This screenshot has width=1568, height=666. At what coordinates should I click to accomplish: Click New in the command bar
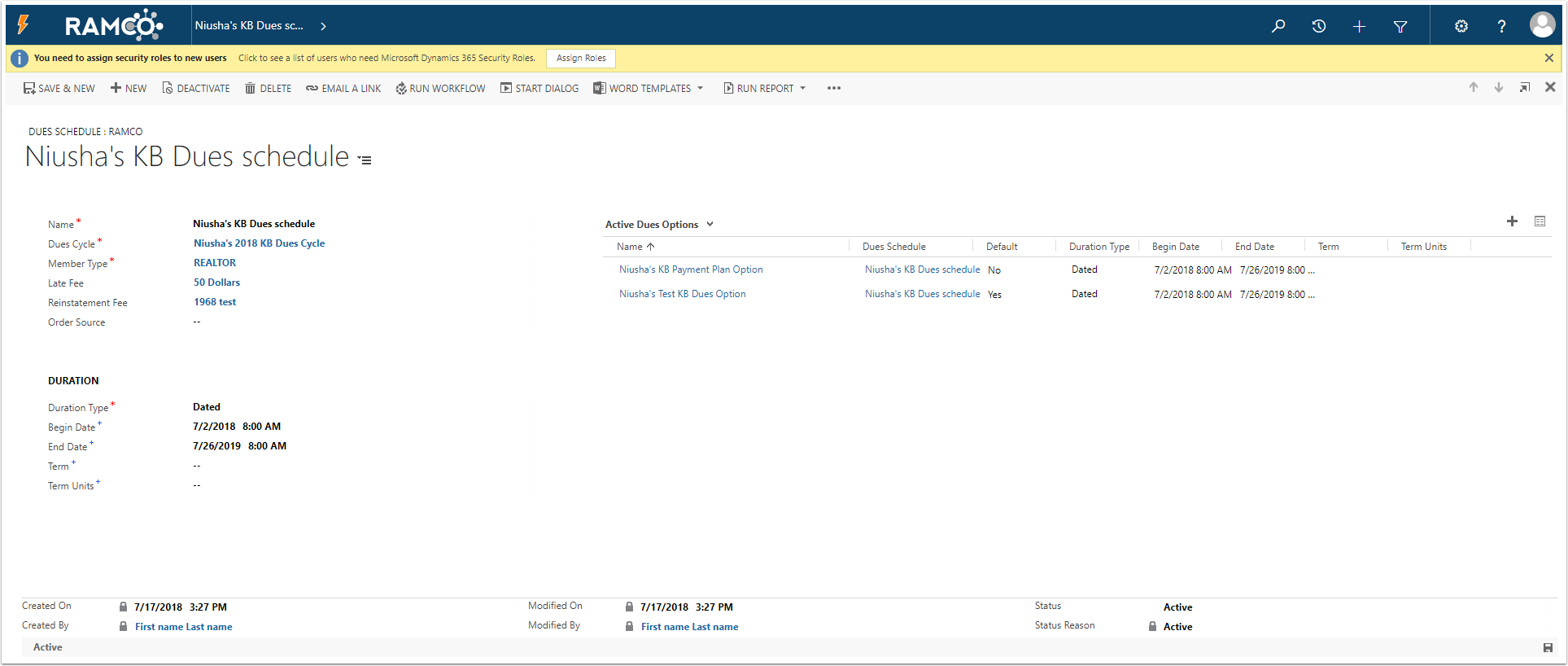[x=129, y=88]
